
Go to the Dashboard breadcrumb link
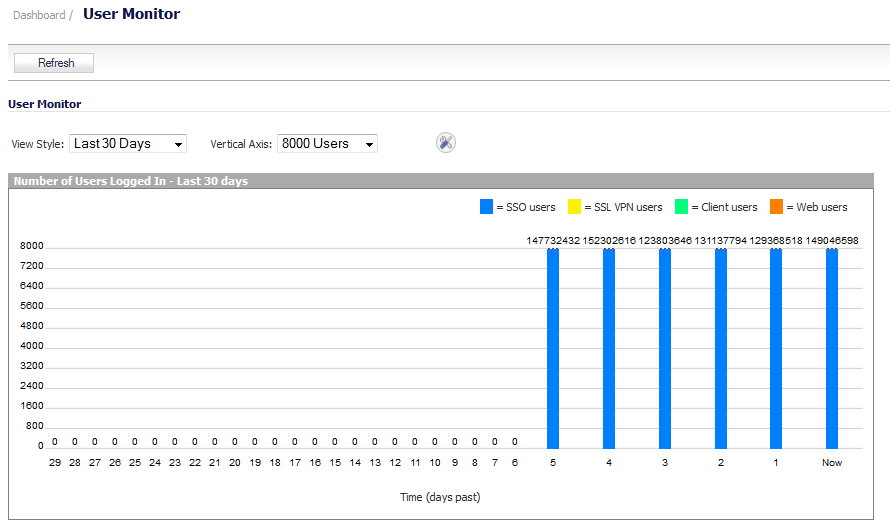pos(39,15)
